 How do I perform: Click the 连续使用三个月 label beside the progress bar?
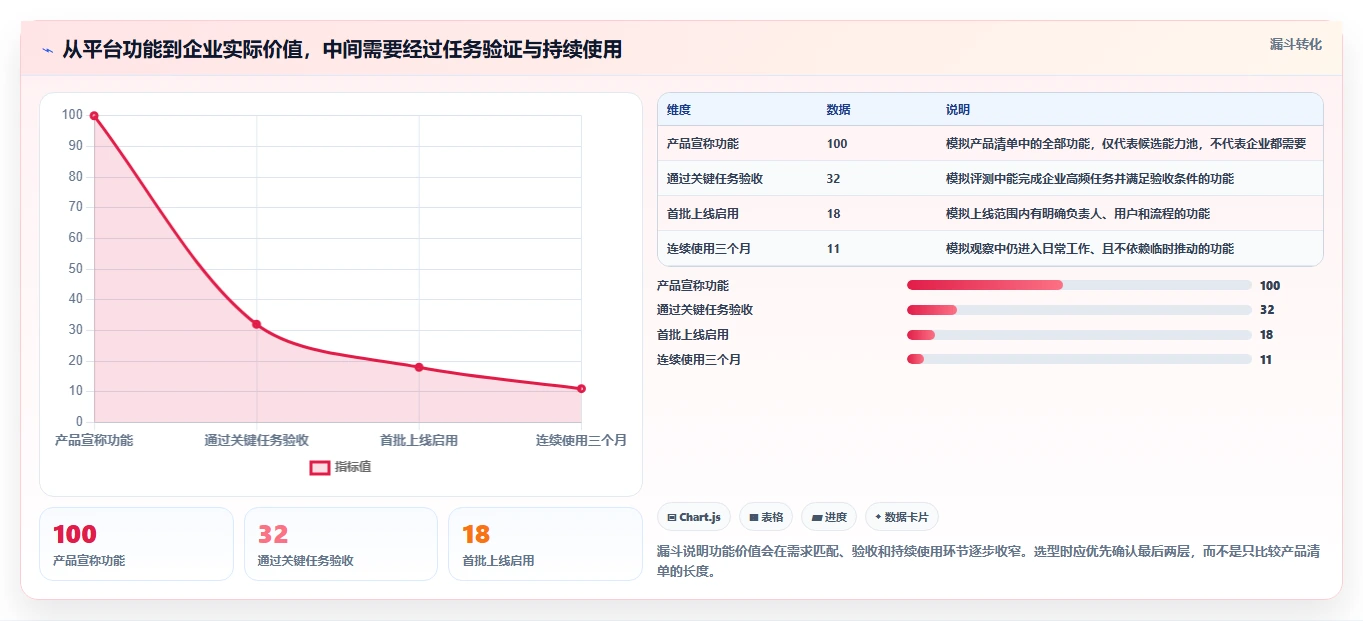[x=699, y=360]
